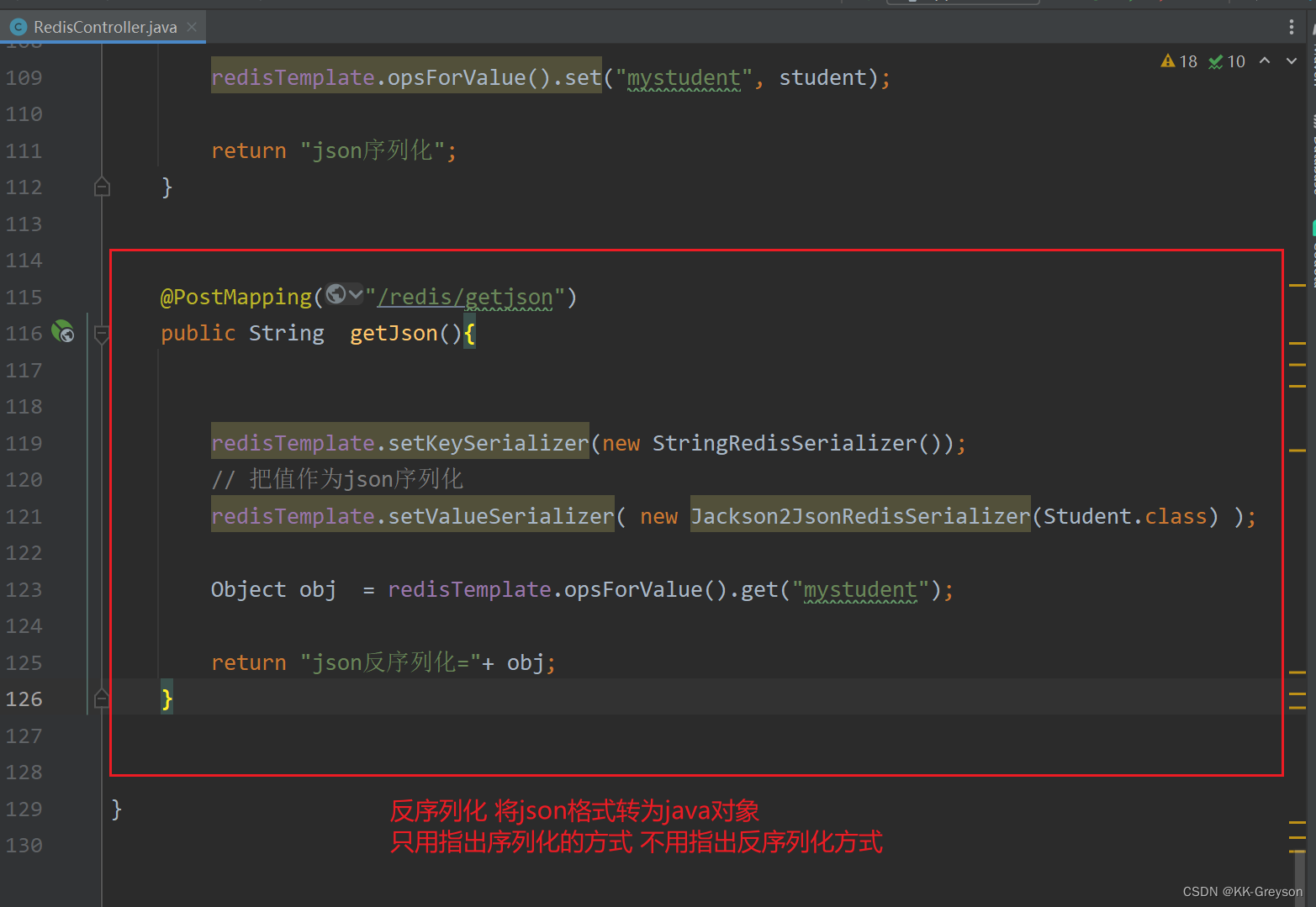Click line number 126 in the gutter
1316x907 pixels.
(x=24, y=699)
